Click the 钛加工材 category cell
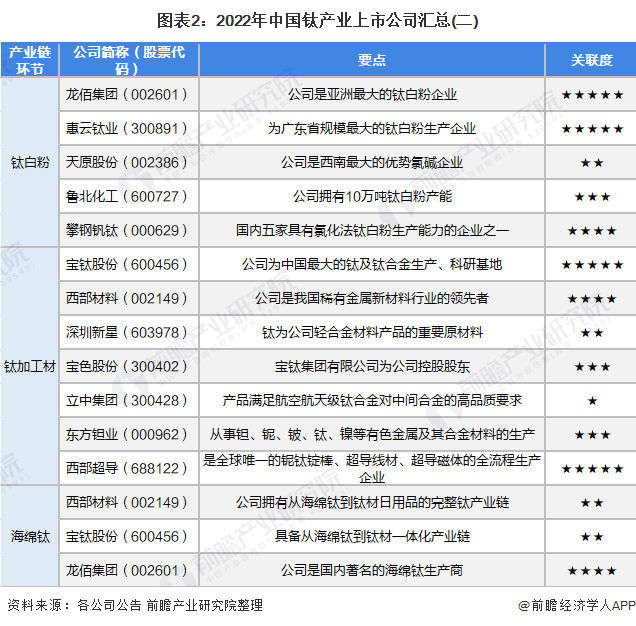 [x=30, y=366]
